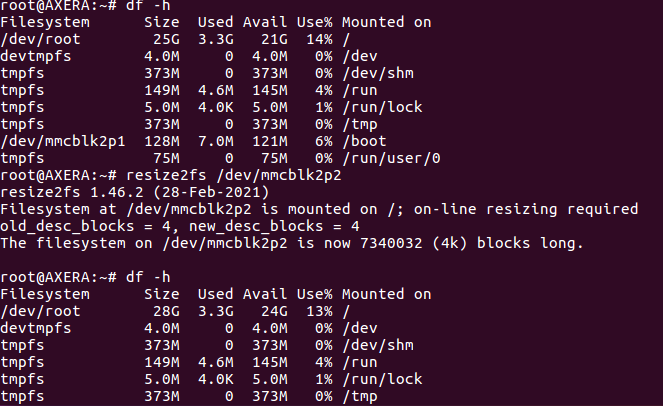This screenshot has width=663, height=406.
Task: Click the 13% usage value
Action: coord(319,311)
